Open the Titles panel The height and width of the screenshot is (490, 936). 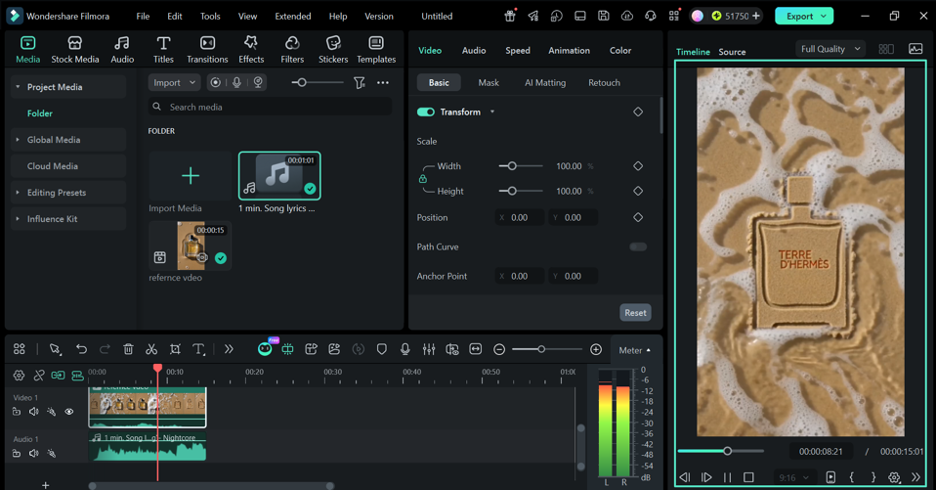(163, 50)
